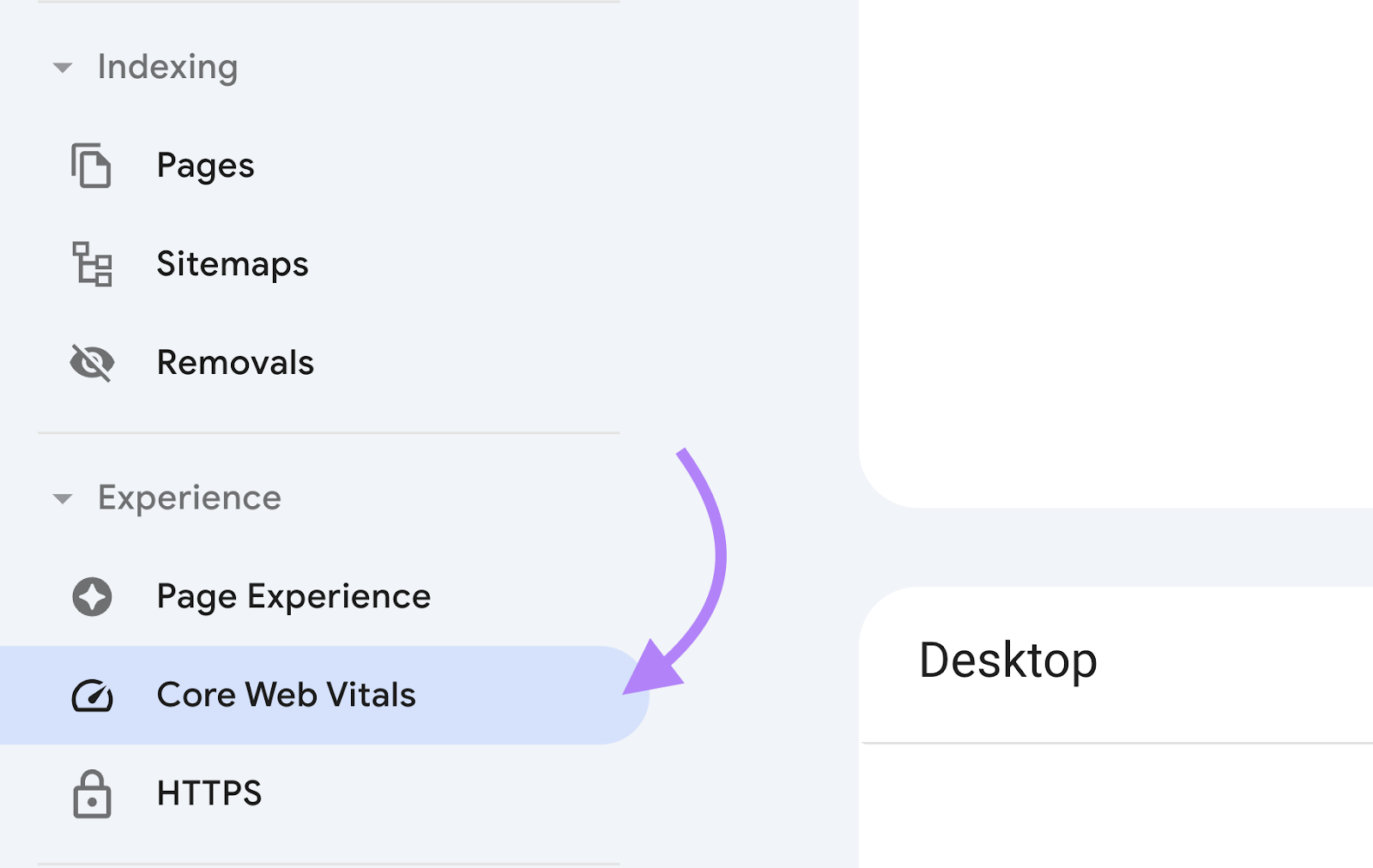
Task: Select the Indexing header label
Action: 168,68
